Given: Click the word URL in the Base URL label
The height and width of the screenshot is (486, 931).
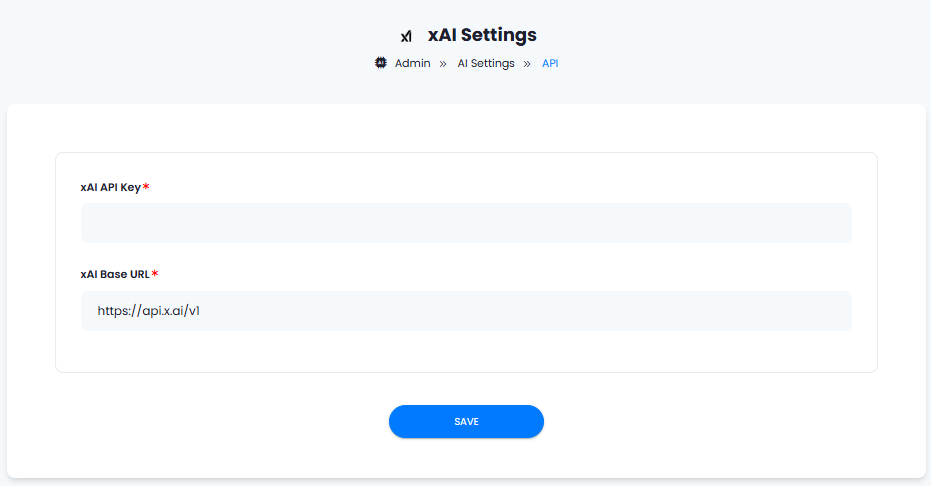Looking at the screenshot, I should pos(140,274).
